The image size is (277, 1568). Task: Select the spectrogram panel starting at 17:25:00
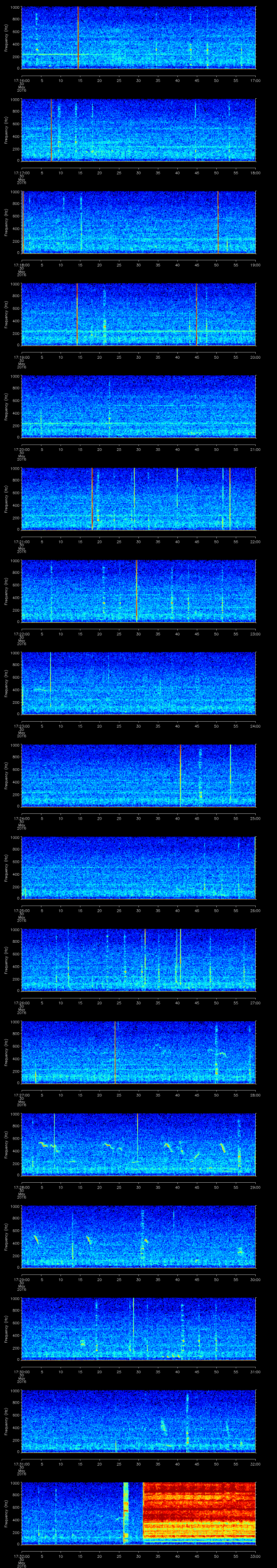point(138,868)
